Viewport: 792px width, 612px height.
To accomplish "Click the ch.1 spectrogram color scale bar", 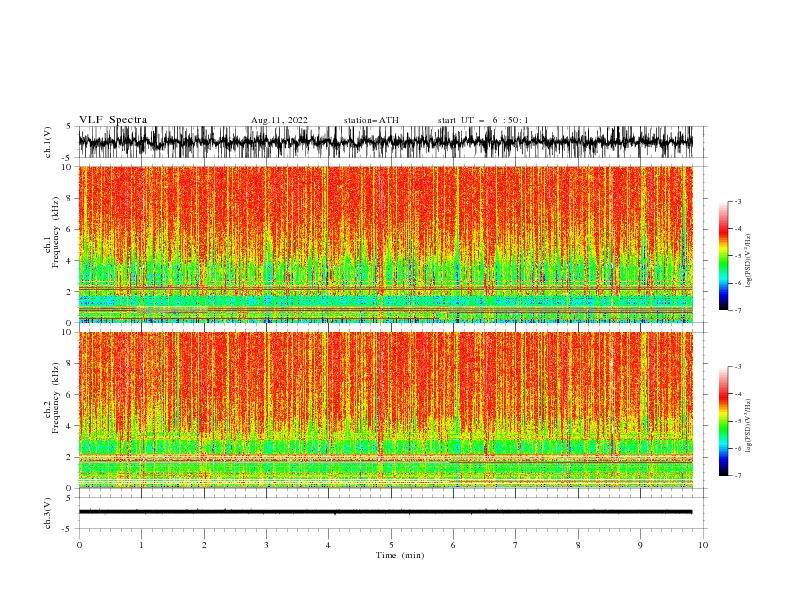I will pos(723,256).
